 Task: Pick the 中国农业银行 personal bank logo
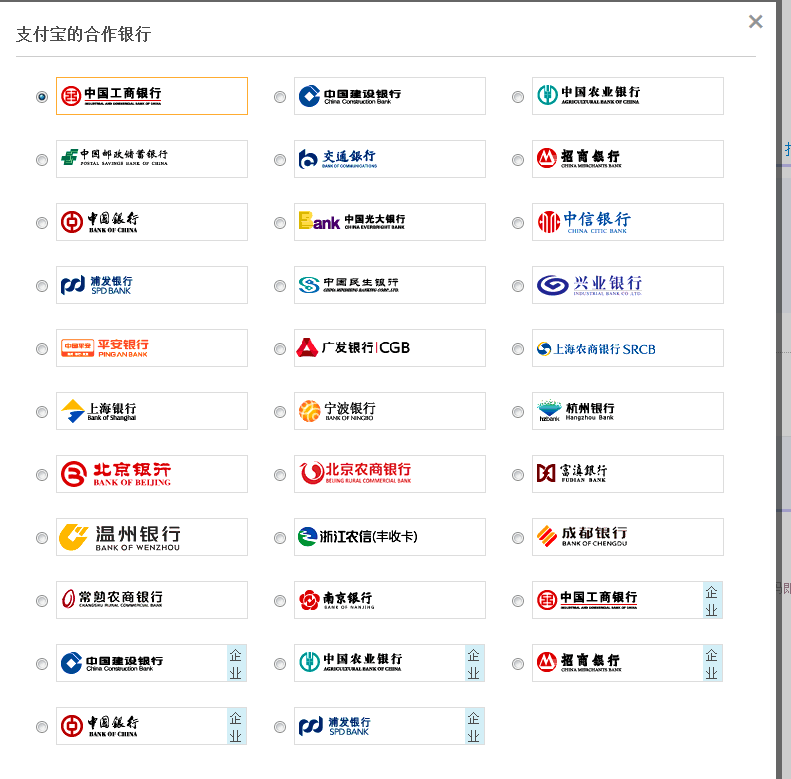click(x=628, y=96)
